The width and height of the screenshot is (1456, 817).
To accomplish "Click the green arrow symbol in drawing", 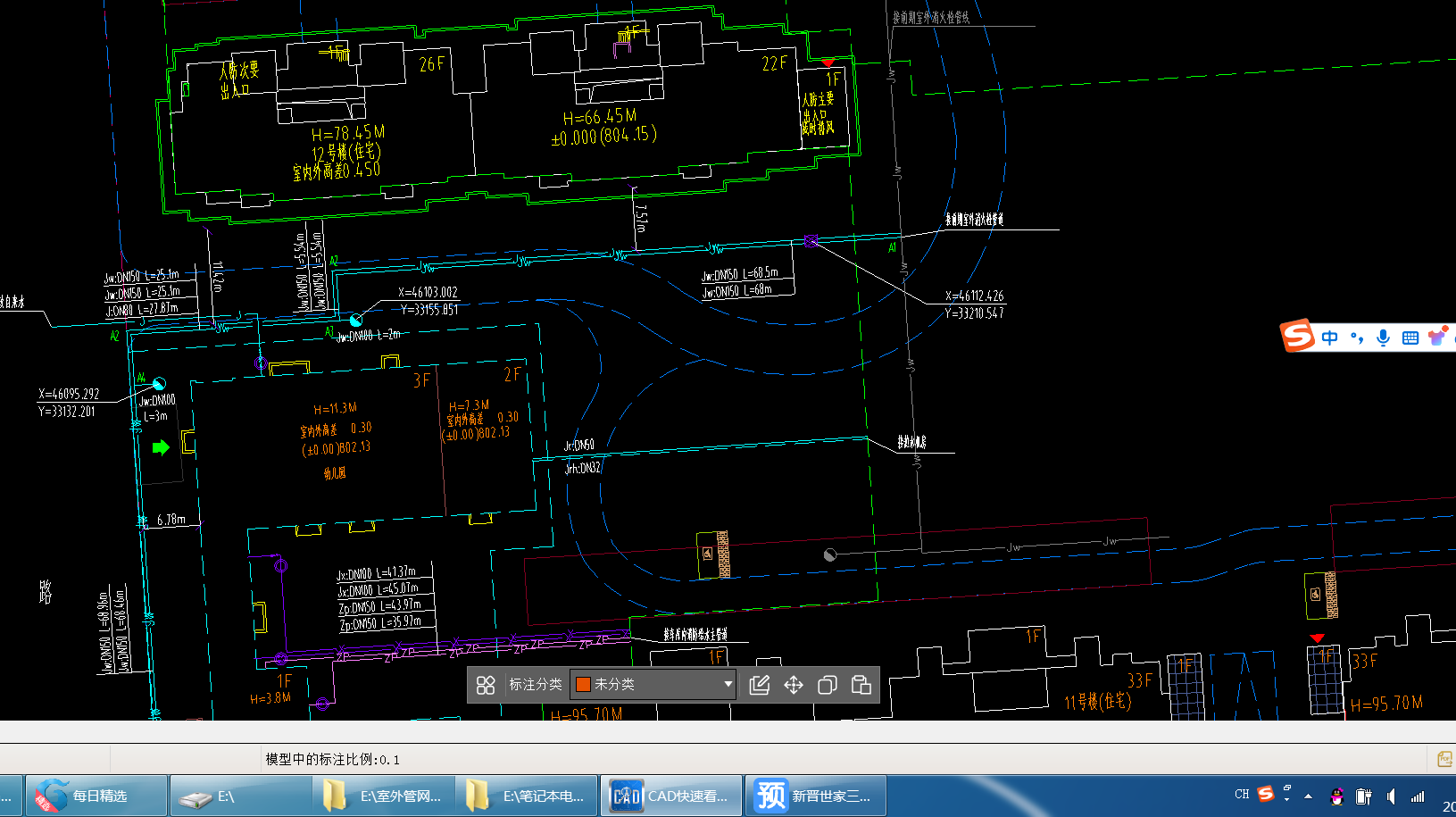I will pyautogui.click(x=161, y=447).
